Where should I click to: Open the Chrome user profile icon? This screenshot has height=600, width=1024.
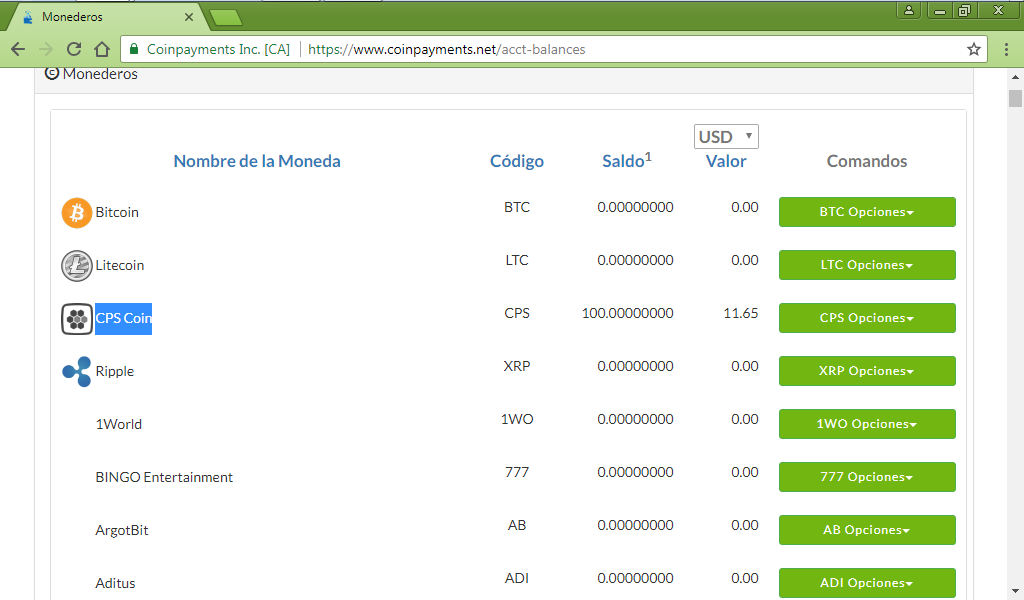tap(908, 10)
